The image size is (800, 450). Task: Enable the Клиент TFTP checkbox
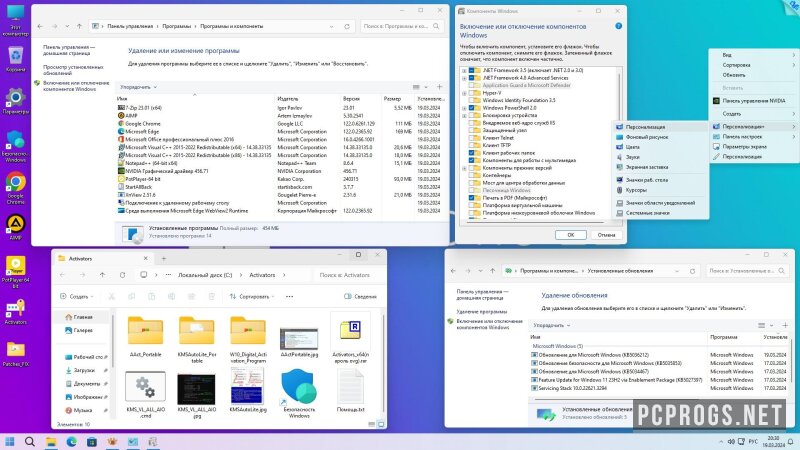[x=471, y=145]
